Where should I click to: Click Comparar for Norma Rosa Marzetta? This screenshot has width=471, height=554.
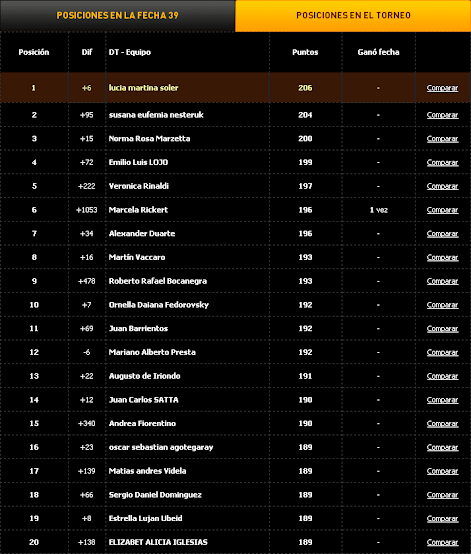pos(442,139)
